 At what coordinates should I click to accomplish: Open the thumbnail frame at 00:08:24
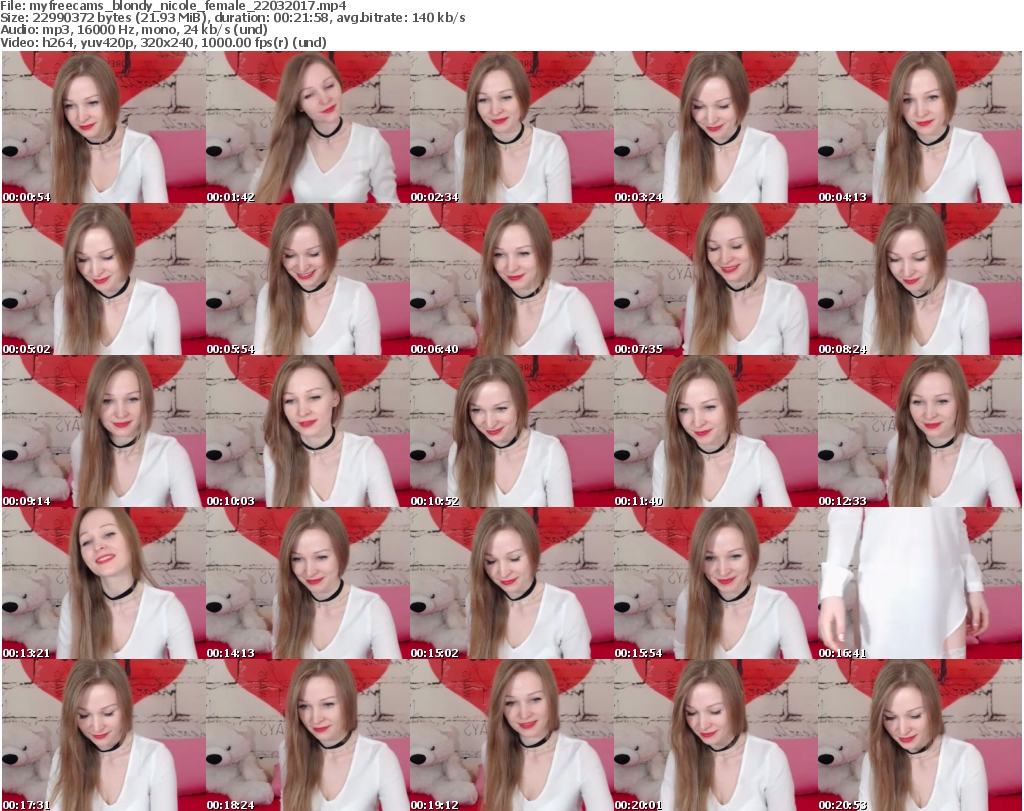click(x=919, y=279)
